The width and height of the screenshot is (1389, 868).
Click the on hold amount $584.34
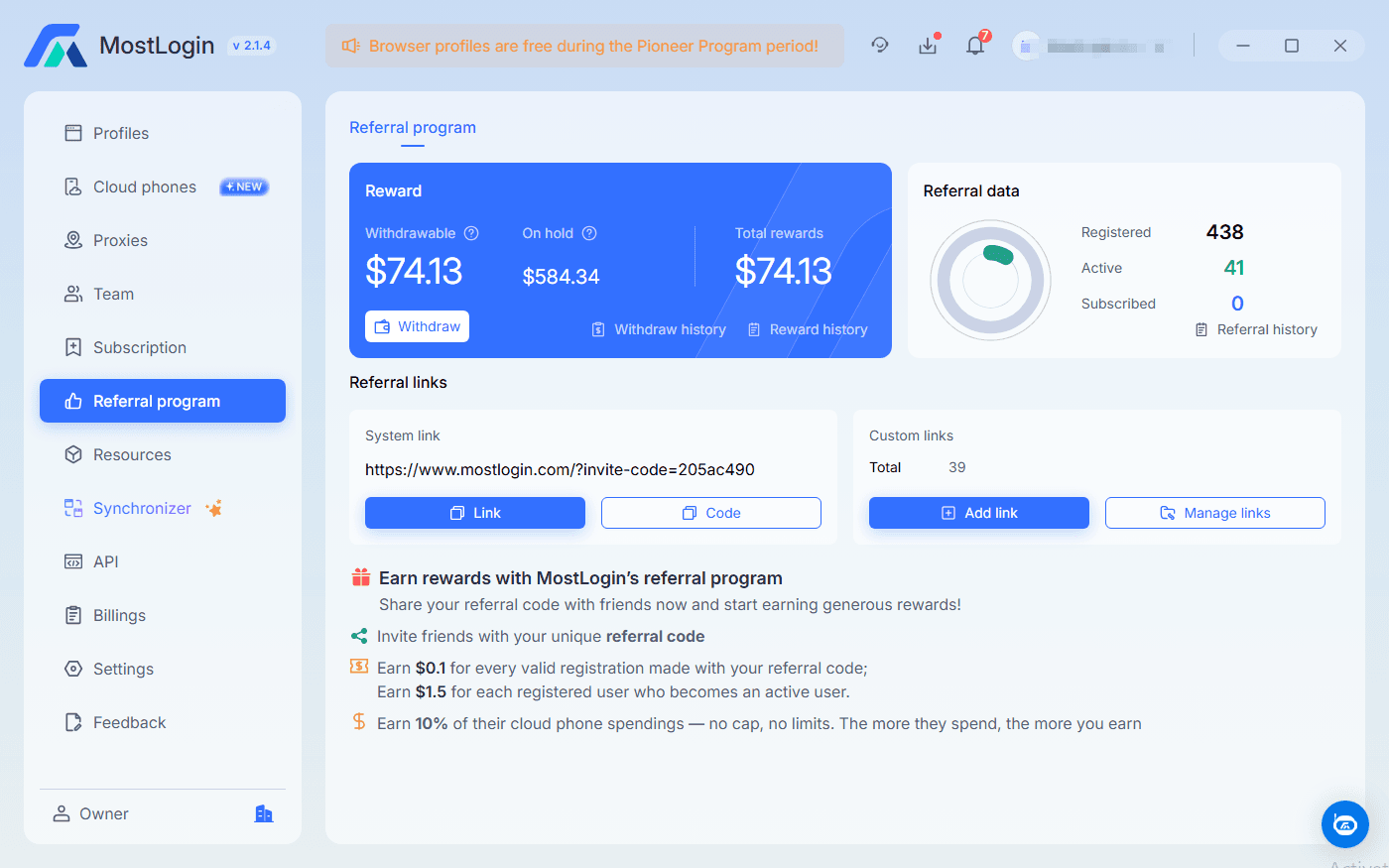point(562,277)
